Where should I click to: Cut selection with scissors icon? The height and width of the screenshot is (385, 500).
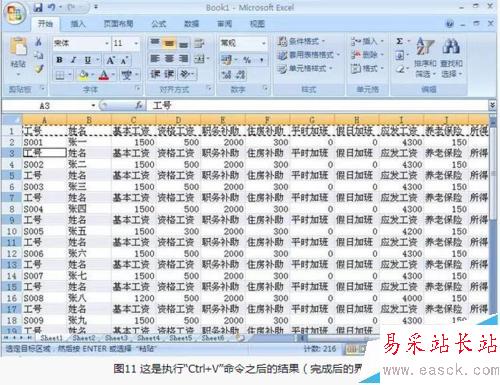(38, 42)
